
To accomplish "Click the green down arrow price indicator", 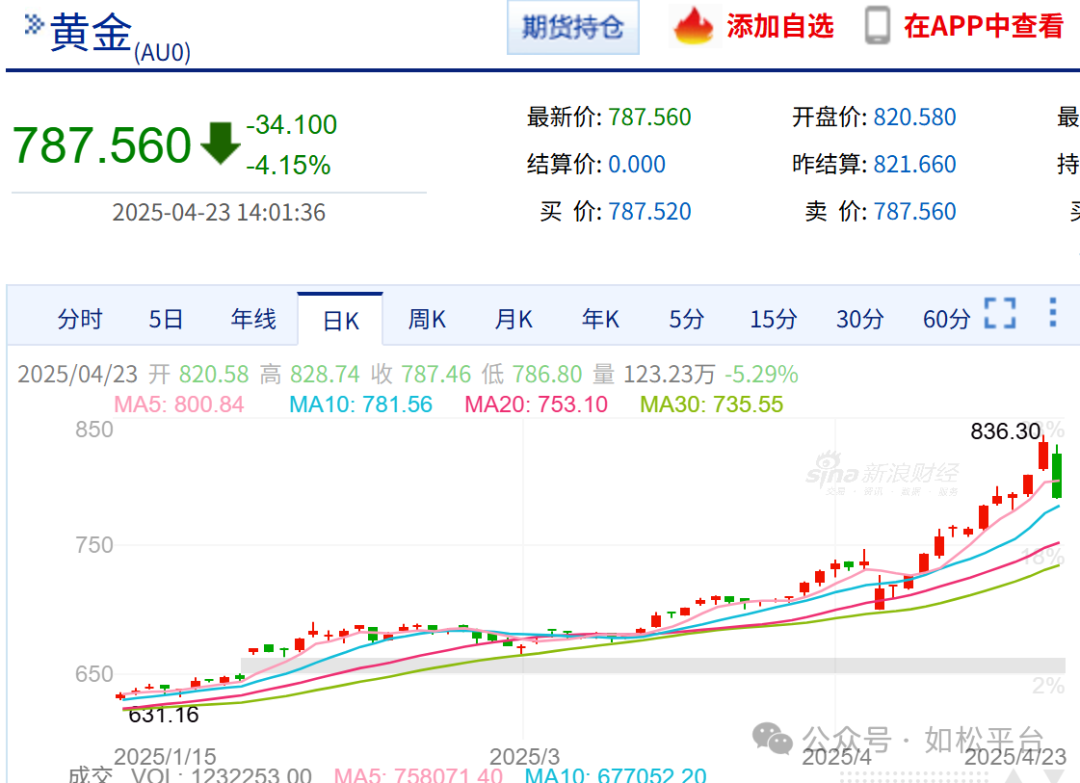I will (220, 143).
